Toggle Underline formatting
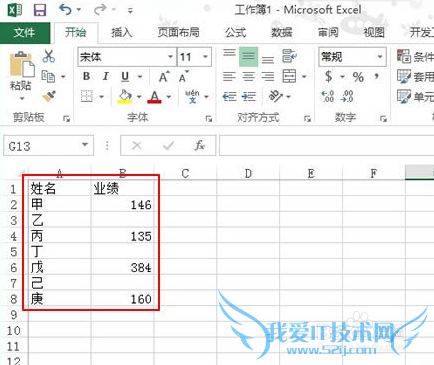The image size is (434, 365). (125, 77)
